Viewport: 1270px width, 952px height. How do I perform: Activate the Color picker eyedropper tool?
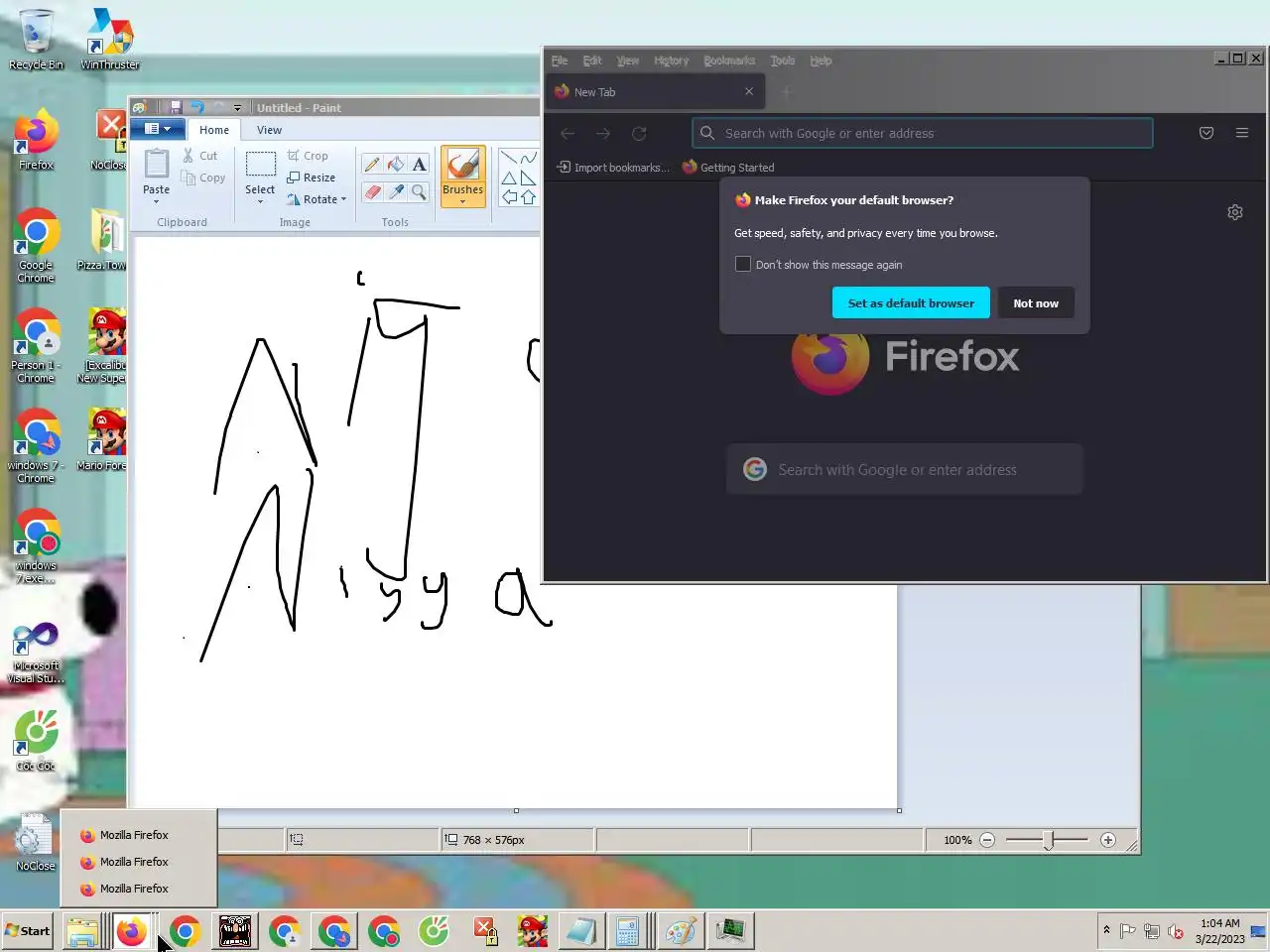(396, 191)
